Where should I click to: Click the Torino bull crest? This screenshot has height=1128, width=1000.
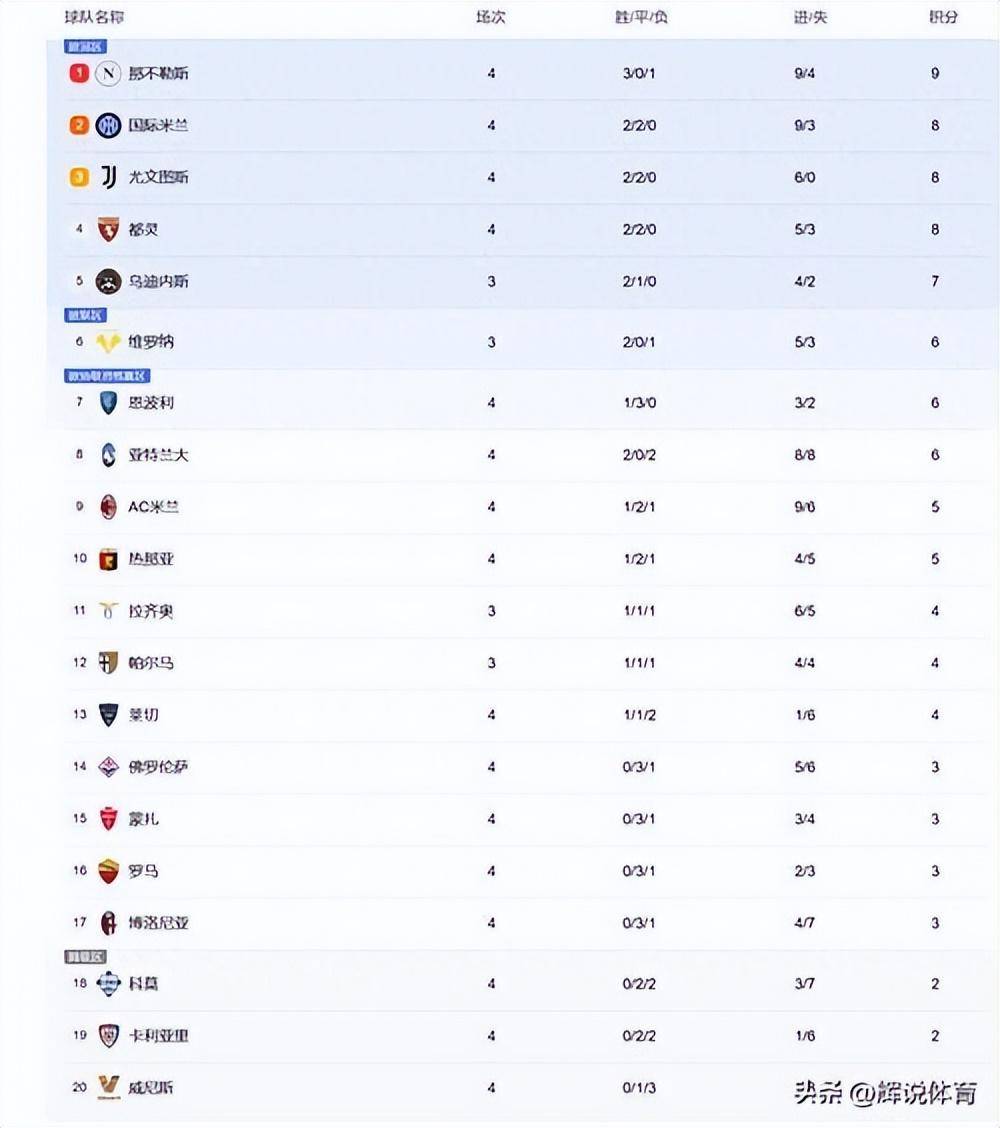(108, 229)
